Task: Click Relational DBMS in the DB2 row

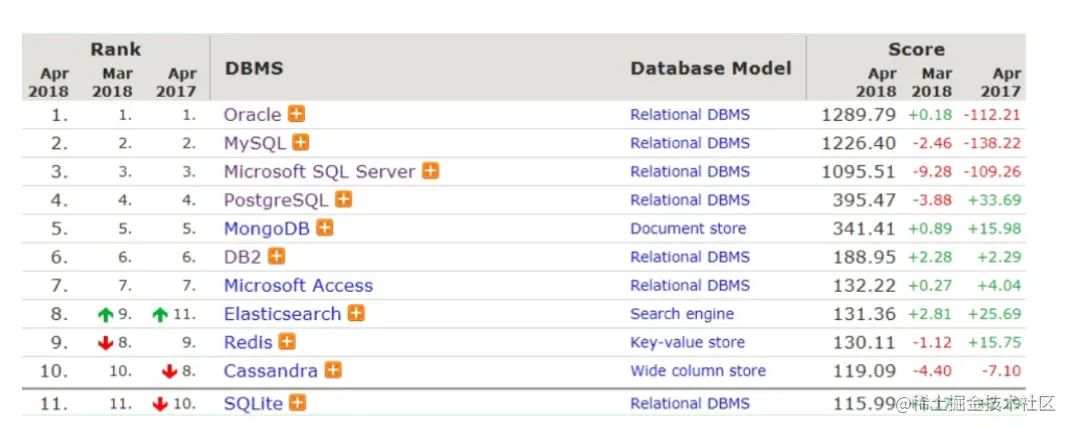Action: [690, 257]
